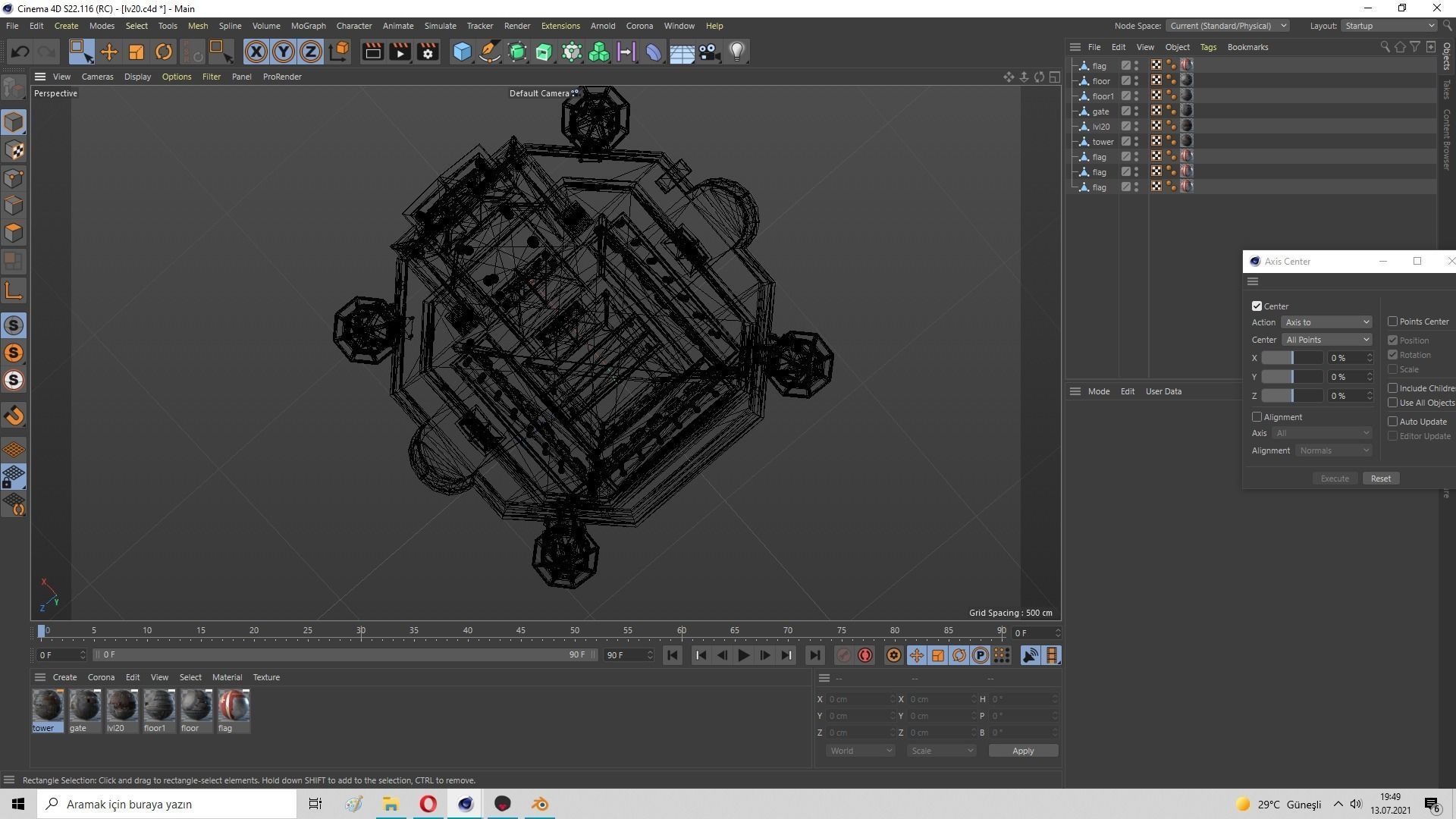The image size is (1456, 819).
Task: Enable the Auto Update checkbox
Action: [x=1392, y=422]
